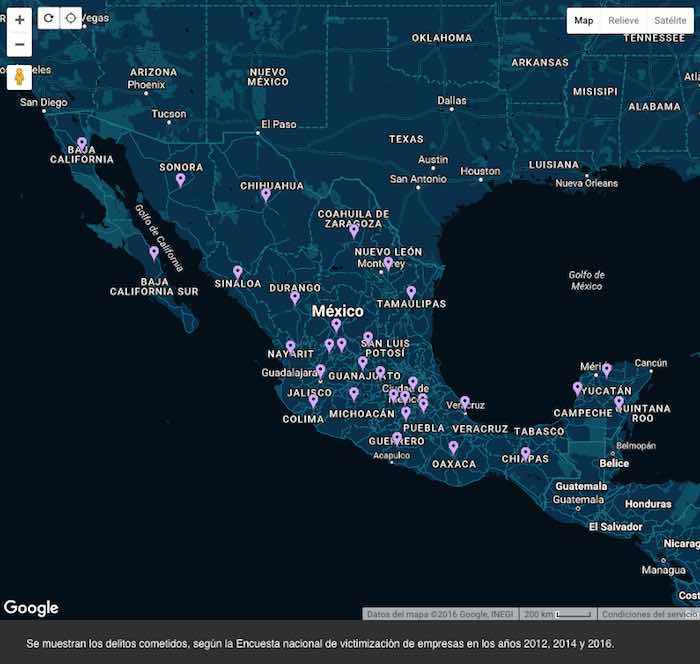Click the reset/refresh map icon
The image size is (700, 664).
tap(49, 18)
